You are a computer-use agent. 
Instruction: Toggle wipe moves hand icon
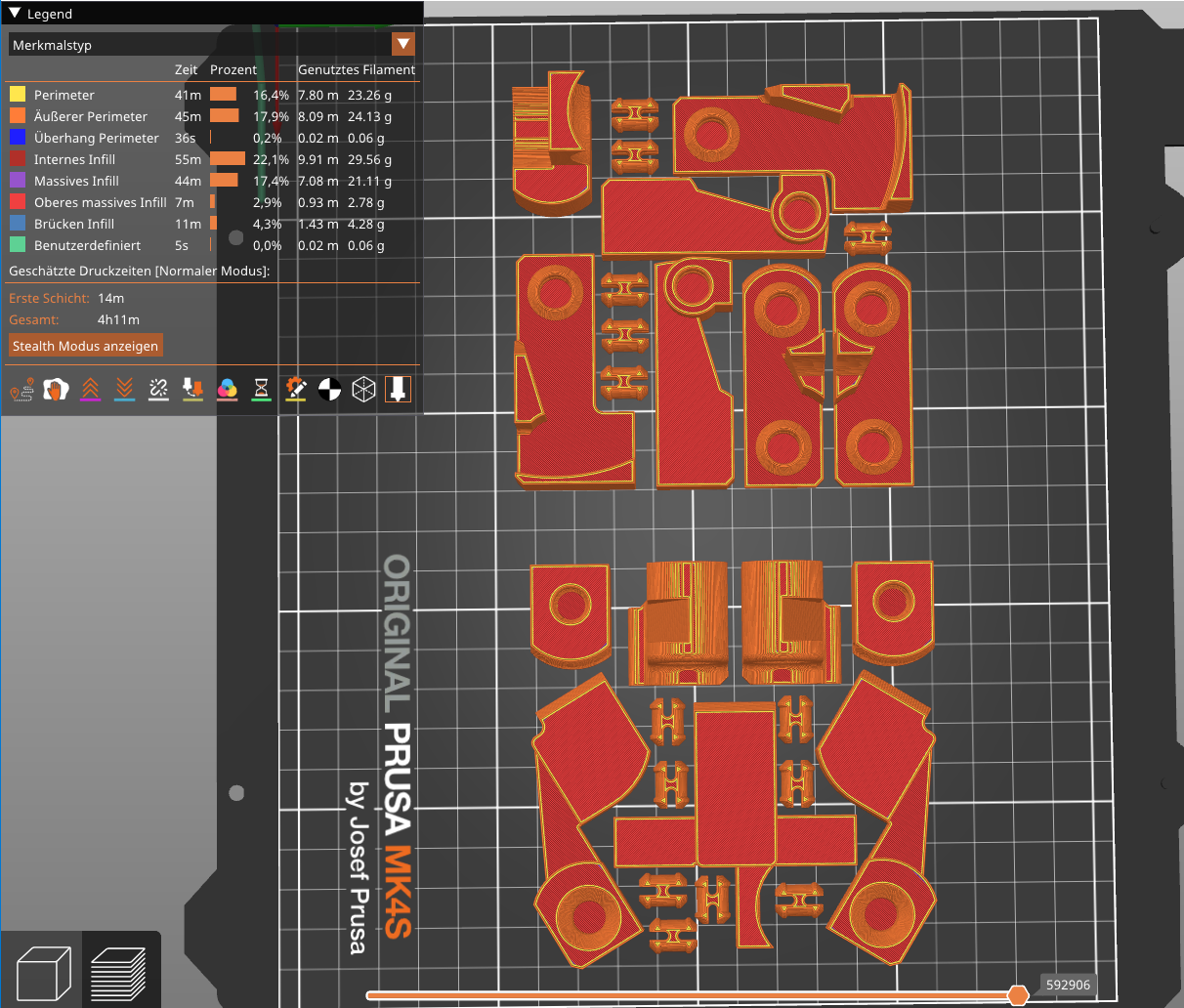click(x=56, y=390)
